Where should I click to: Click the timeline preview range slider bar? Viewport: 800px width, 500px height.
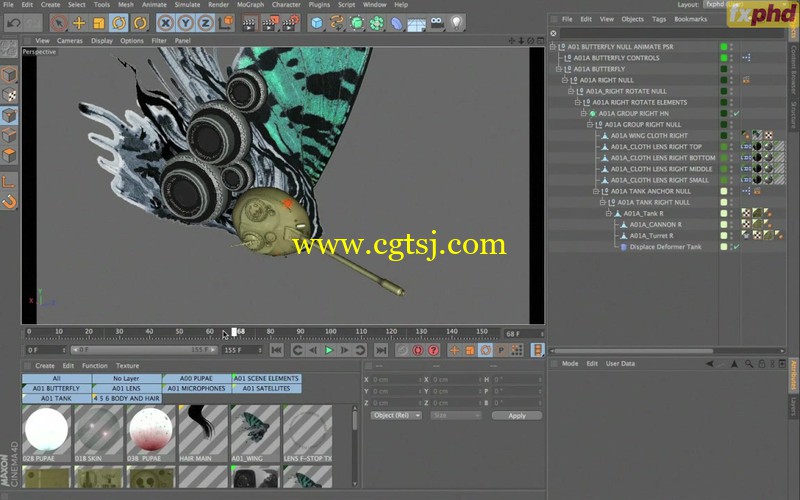click(144, 350)
